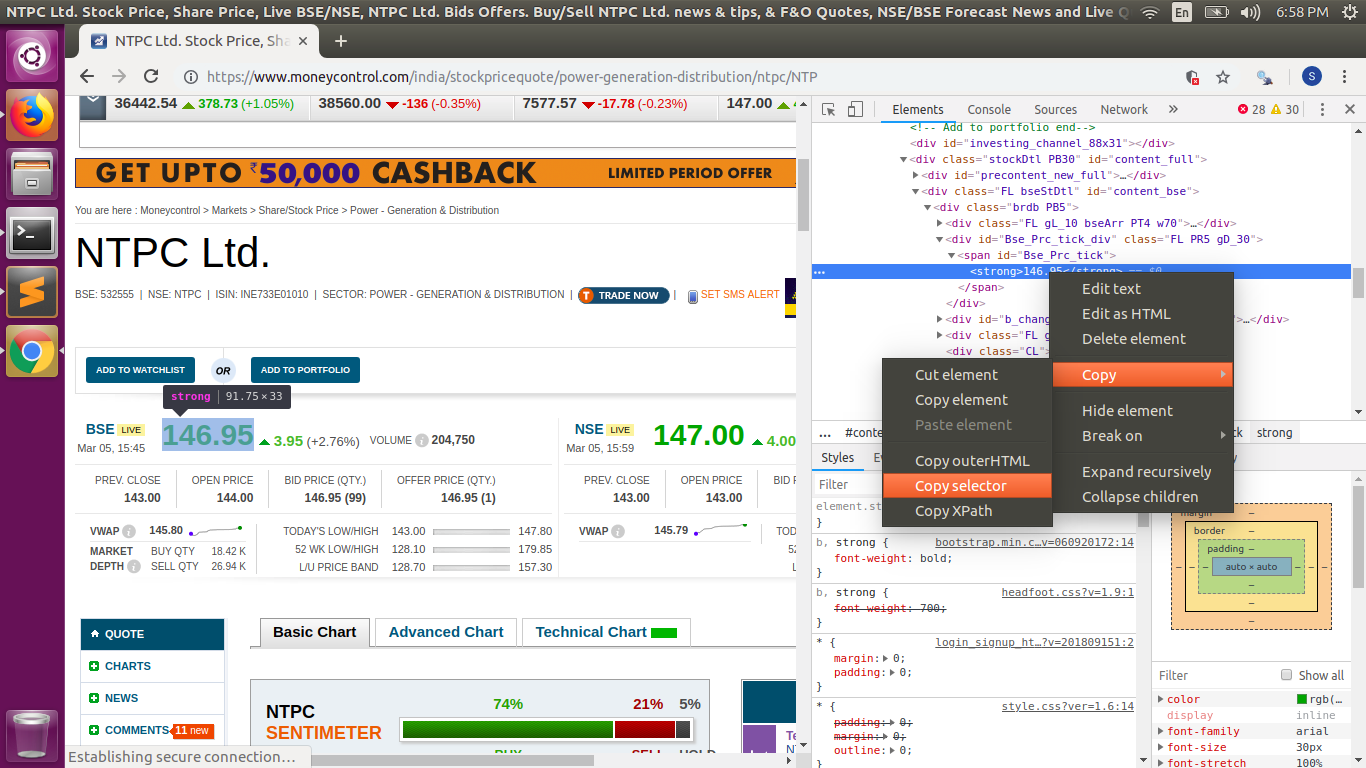The image size is (1366, 768).
Task: Open the Break on submenu
Action: [x=1143, y=436]
